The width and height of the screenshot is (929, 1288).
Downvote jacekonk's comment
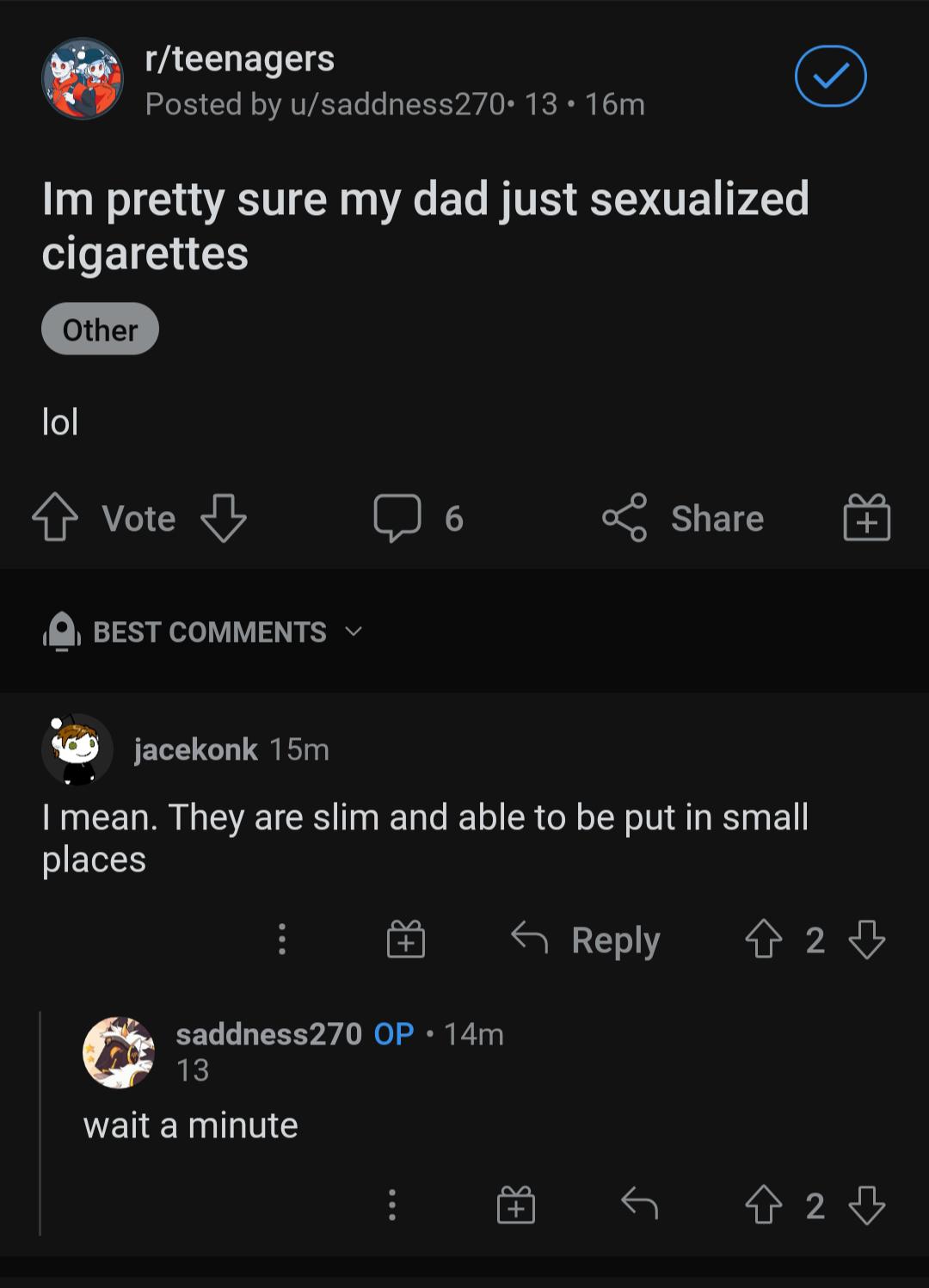tap(866, 940)
